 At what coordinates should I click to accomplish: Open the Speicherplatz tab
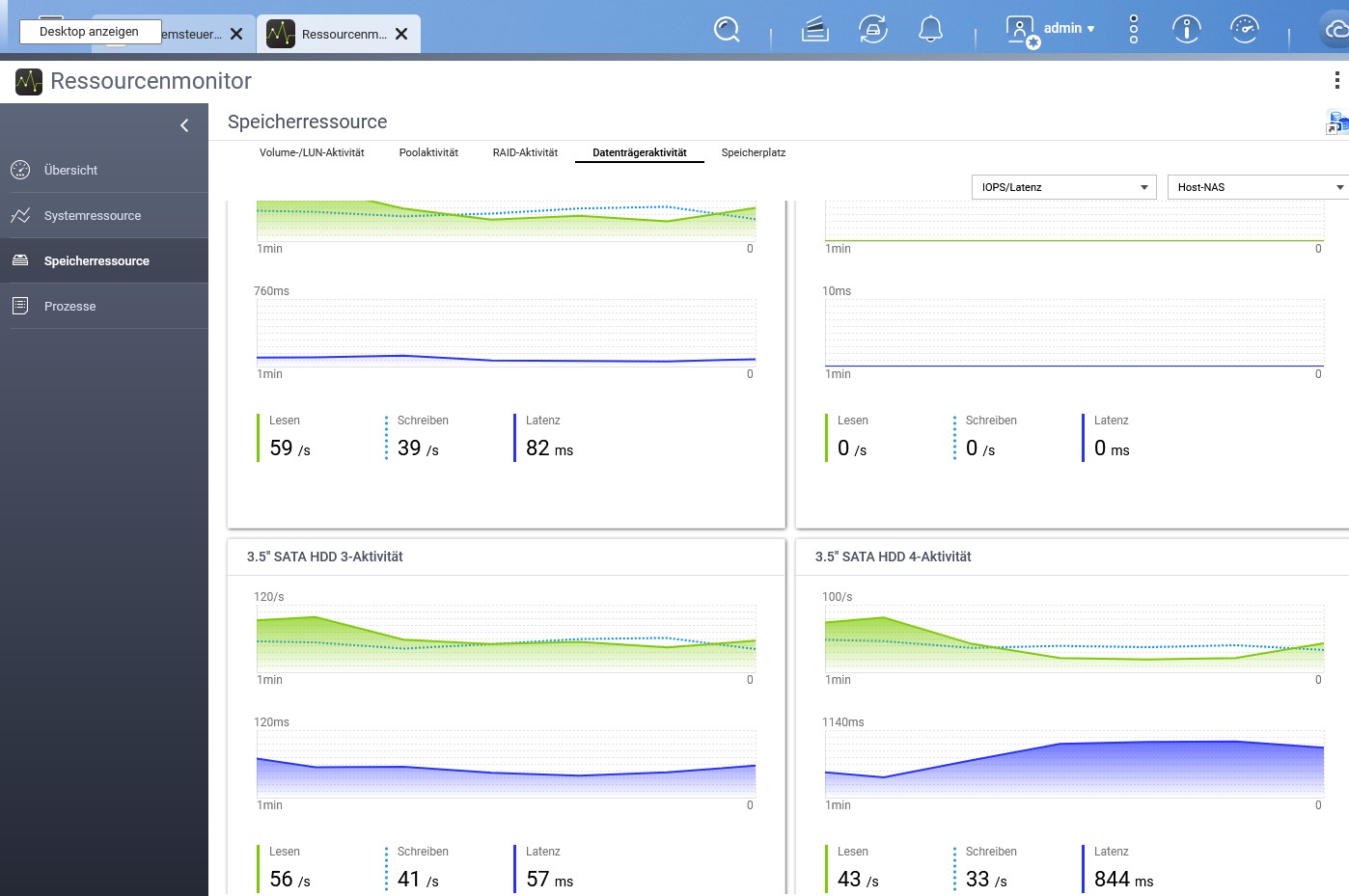[x=754, y=152]
